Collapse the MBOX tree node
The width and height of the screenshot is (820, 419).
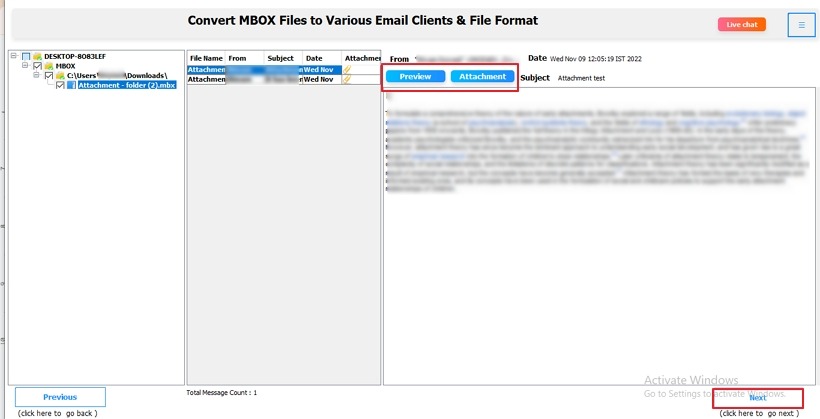(25, 66)
